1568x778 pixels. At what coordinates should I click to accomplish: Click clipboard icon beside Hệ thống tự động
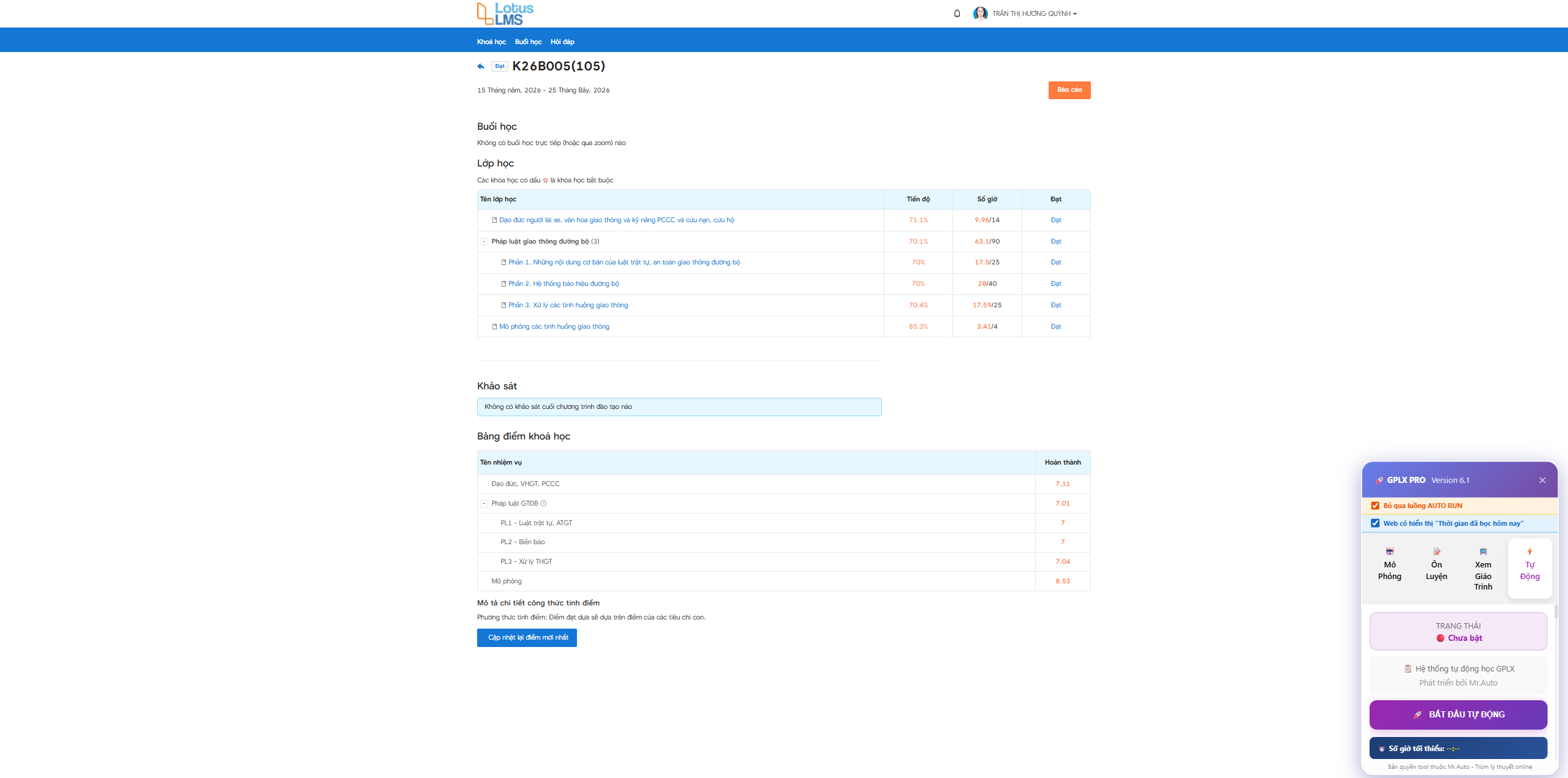[1408, 668]
